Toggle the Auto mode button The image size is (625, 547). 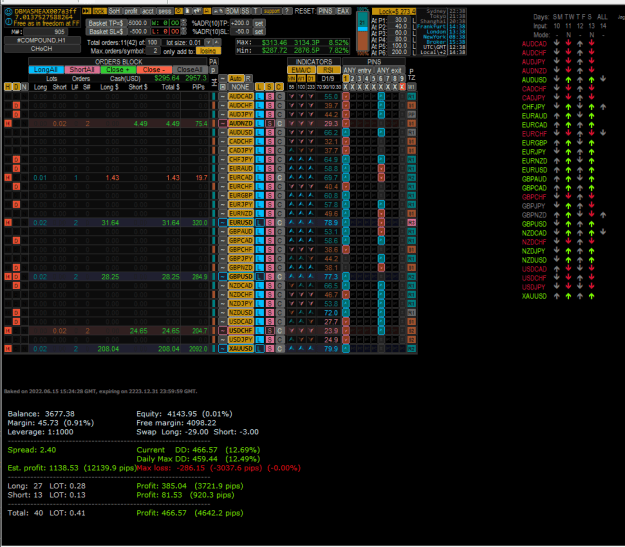pyautogui.click(x=236, y=79)
